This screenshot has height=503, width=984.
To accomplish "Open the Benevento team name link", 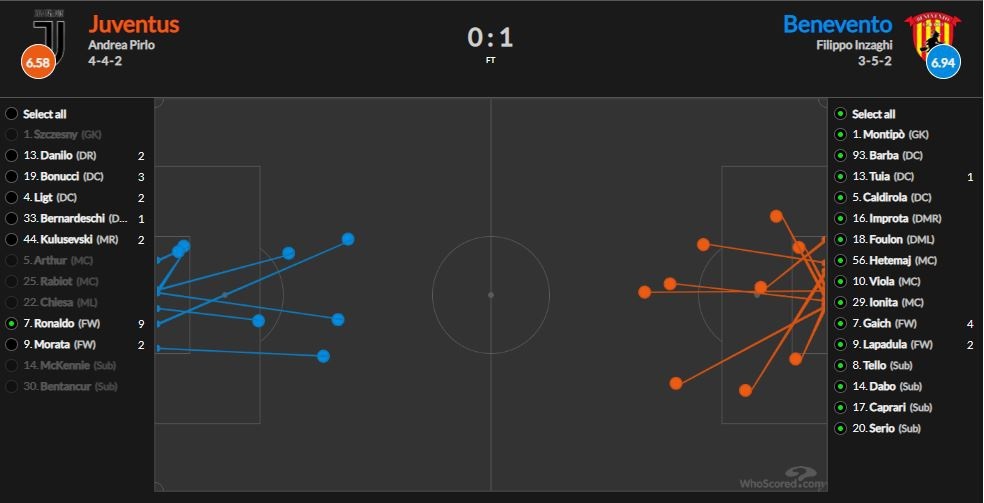I will [838, 24].
